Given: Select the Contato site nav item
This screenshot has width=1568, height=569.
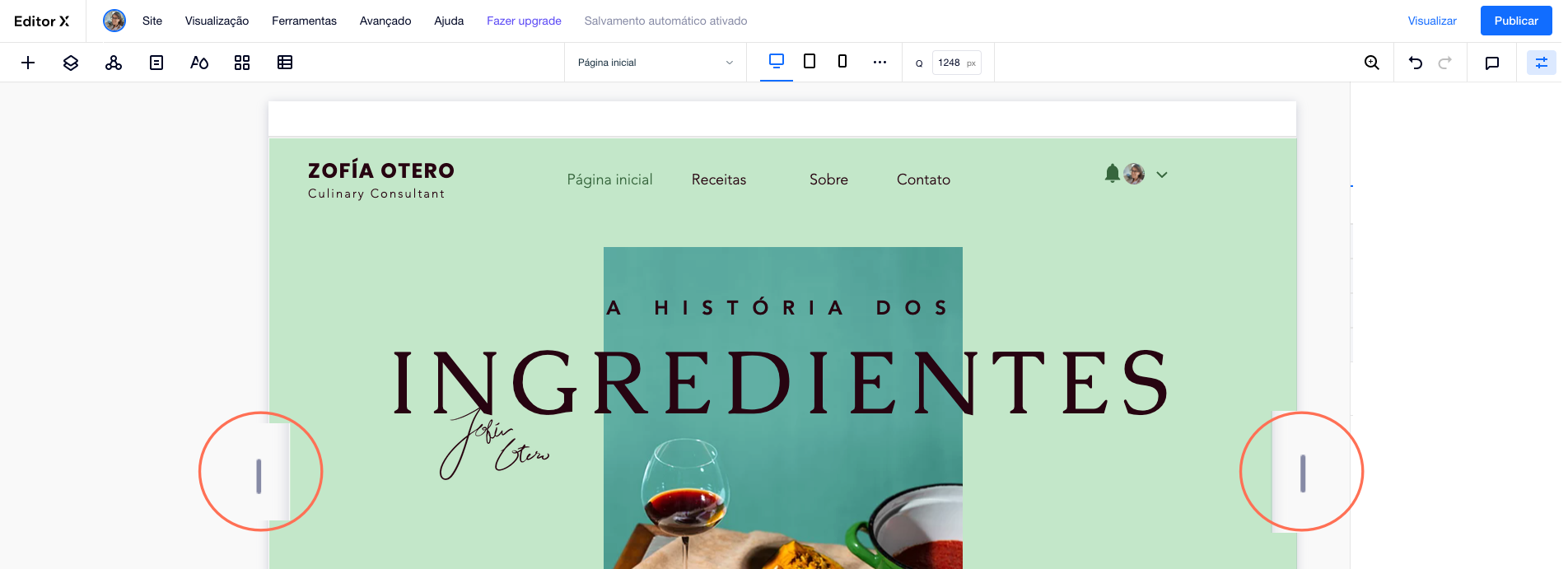Looking at the screenshot, I should [923, 180].
